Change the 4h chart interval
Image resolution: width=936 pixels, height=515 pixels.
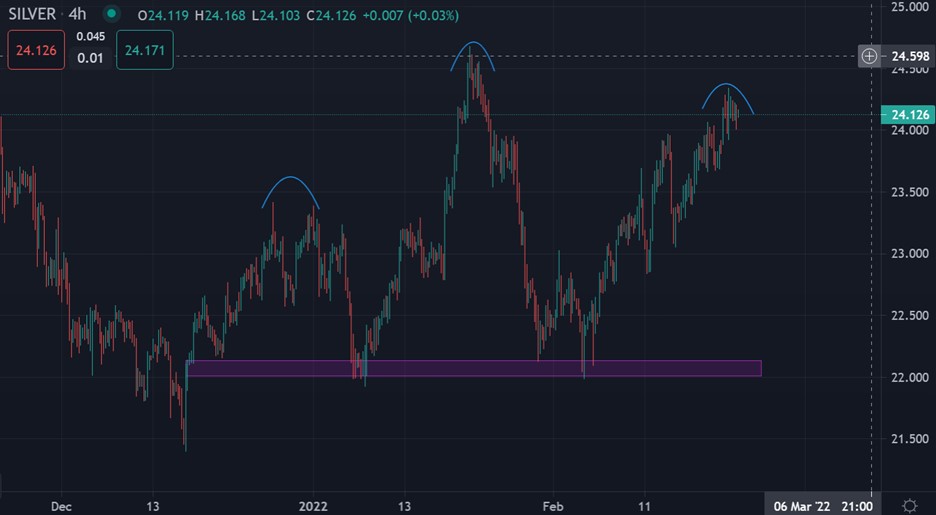[78, 14]
